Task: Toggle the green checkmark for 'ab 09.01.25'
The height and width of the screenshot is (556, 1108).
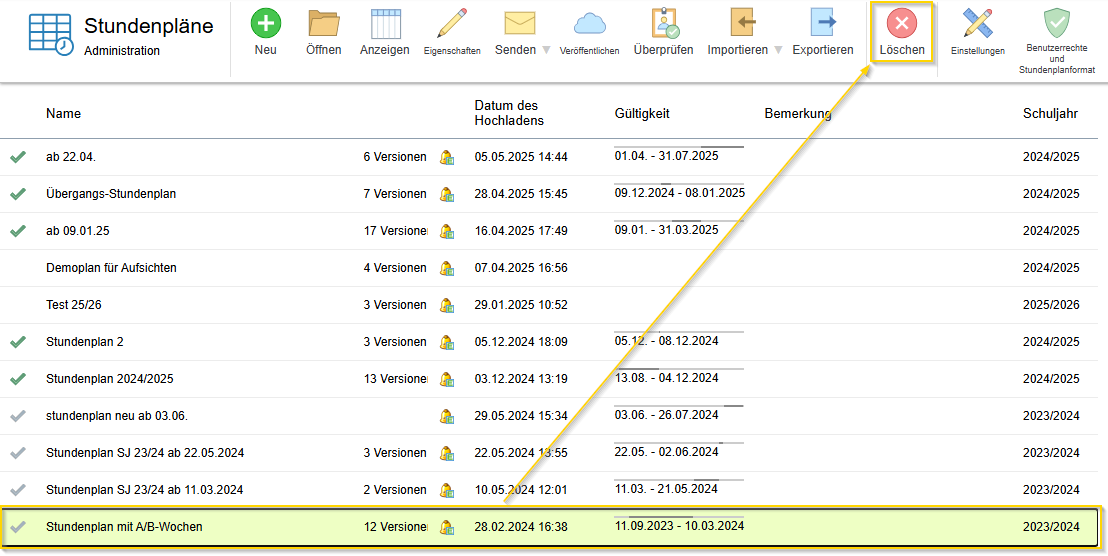Action: click(x=18, y=230)
